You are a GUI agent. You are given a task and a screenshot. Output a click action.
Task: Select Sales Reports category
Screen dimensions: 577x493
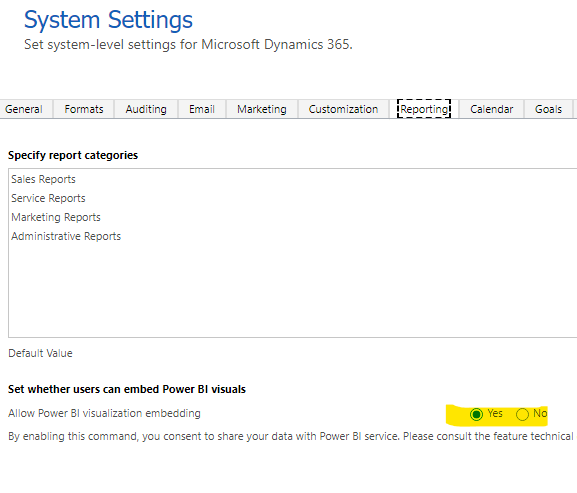43,179
